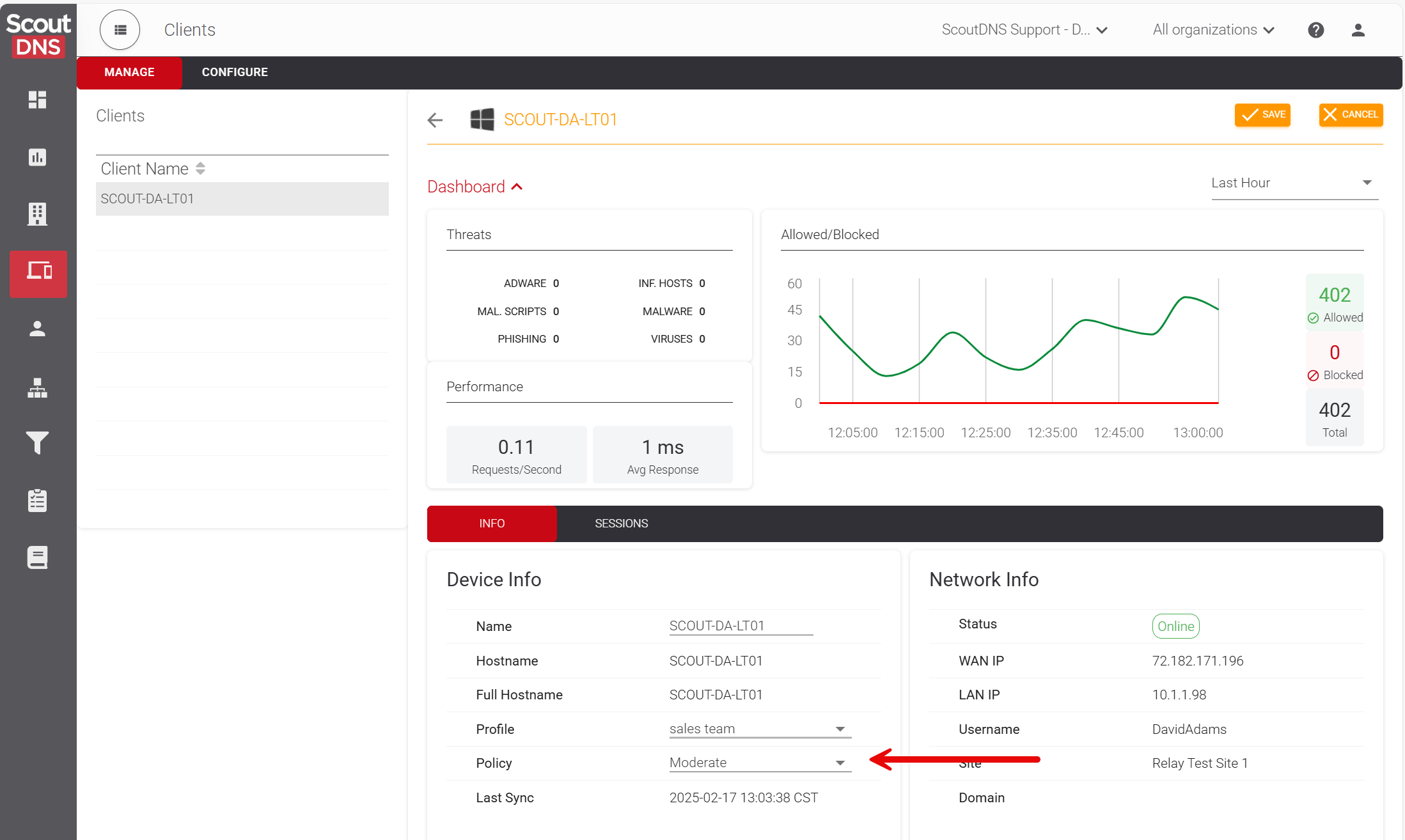Click the 1 ms Avg Response card

[663, 455]
